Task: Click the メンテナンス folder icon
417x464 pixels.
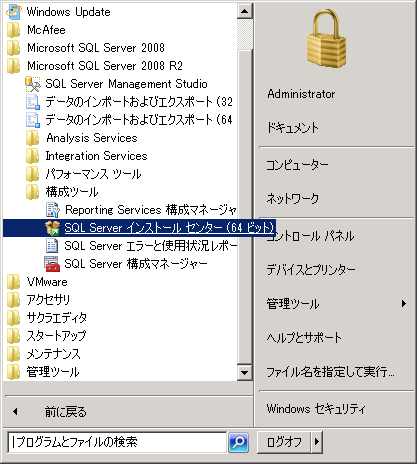Action: click(x=14, y=354)
